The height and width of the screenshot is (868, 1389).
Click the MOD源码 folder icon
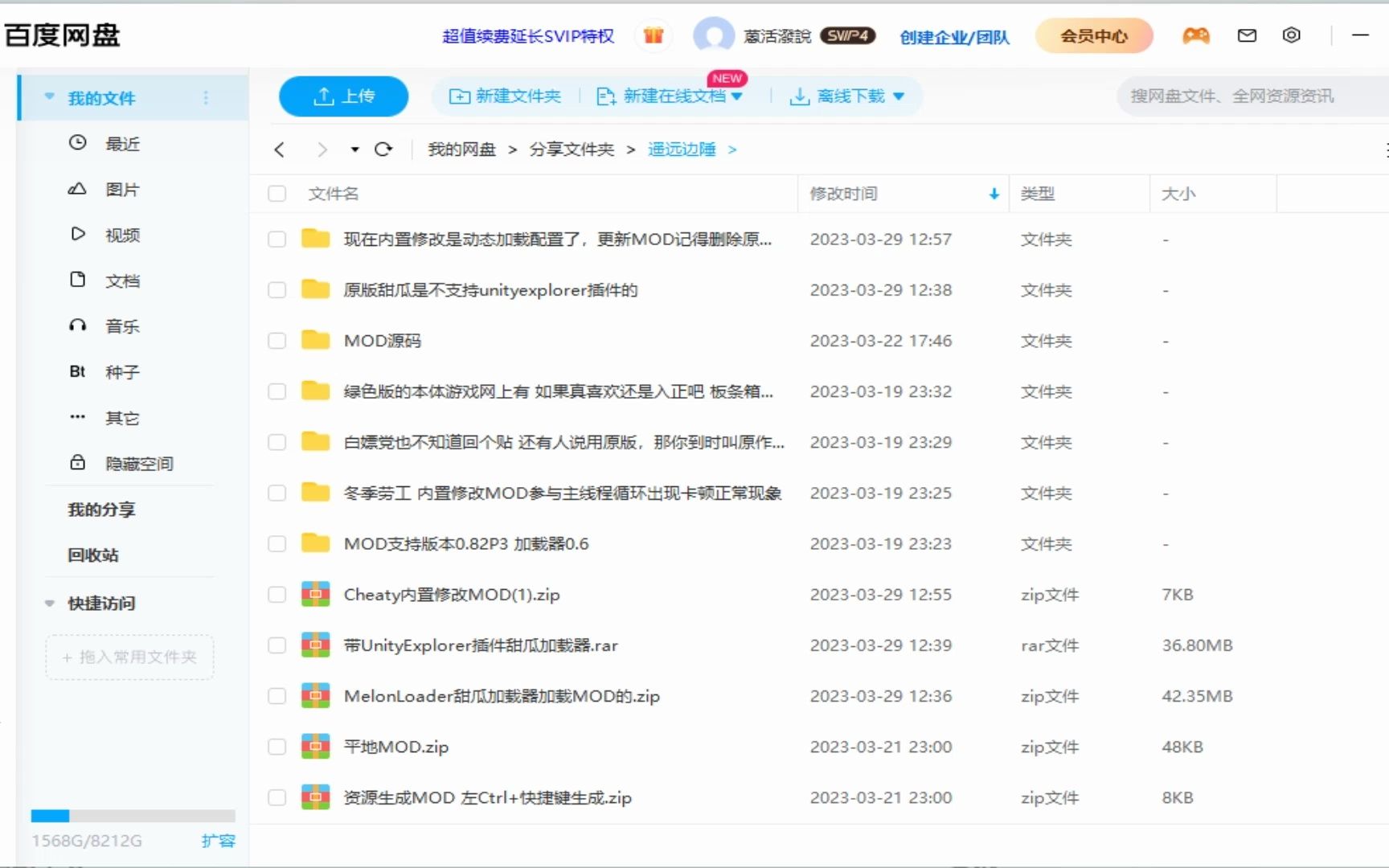point(316,340)
